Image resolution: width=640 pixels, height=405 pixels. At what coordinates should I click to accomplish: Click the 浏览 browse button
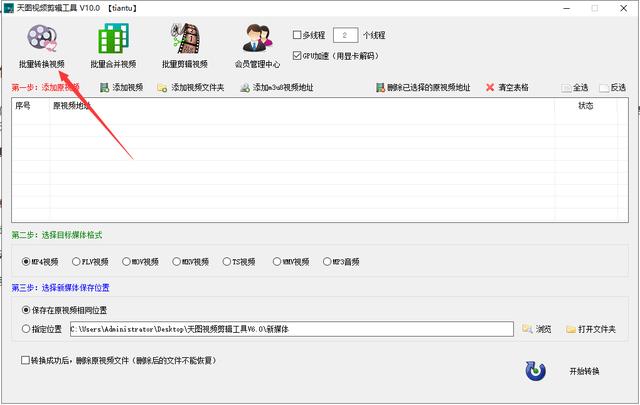(x=537, y=329)
